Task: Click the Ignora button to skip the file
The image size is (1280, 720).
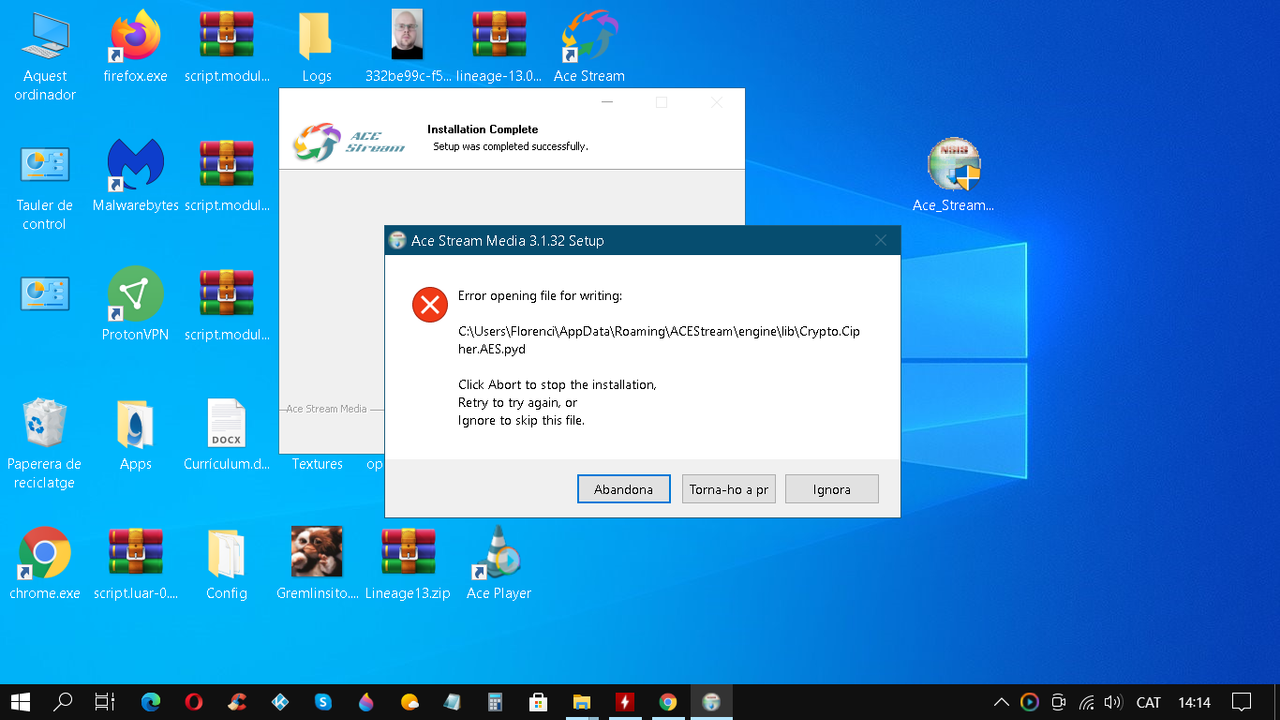Action: pyautogui.click(x=832, y=489)
